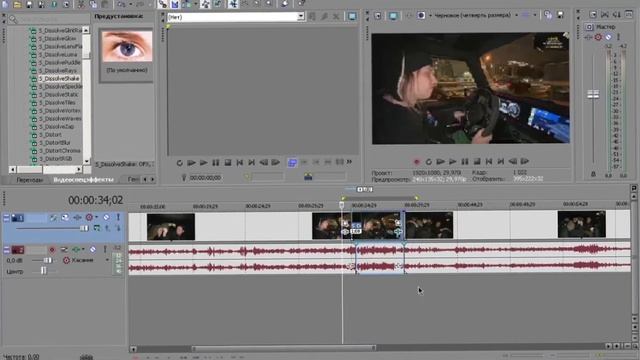Select S_DissolveTiles in the effects list
The width and height of the screenshot is (640, 360).
(x=57, y=102)
